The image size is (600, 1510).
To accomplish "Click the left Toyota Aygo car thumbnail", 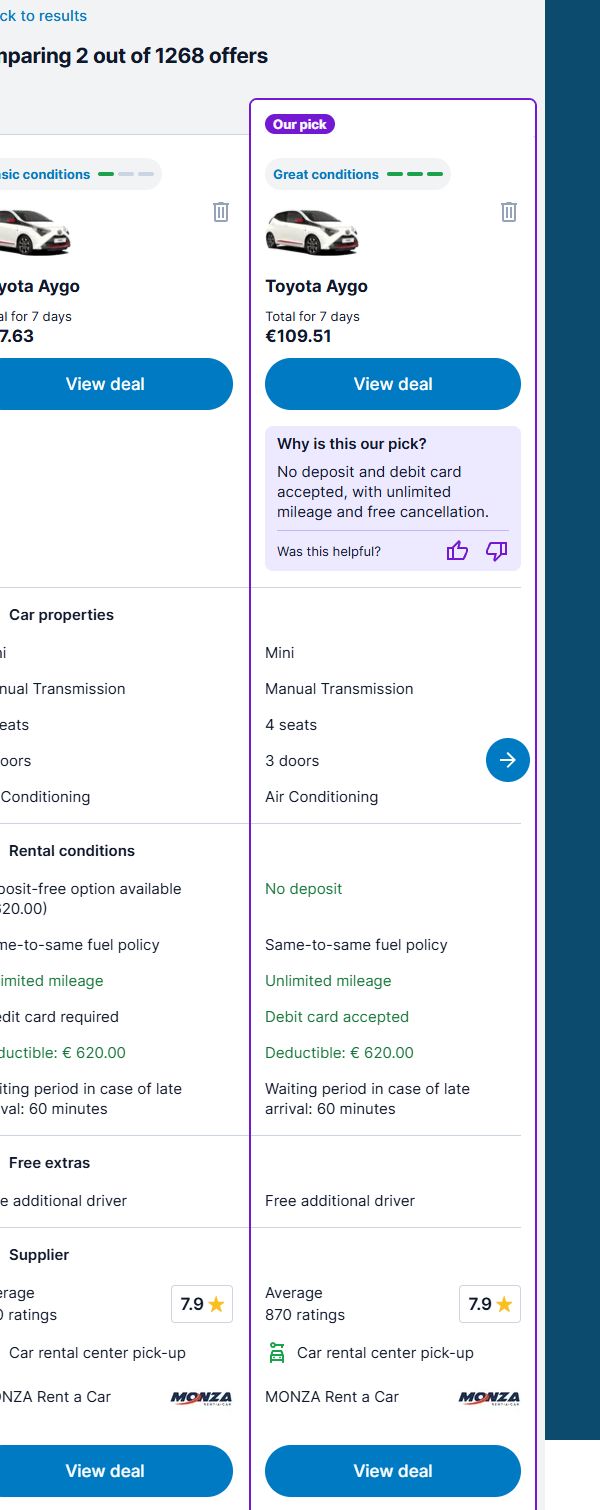I will [x=35, y=231].
